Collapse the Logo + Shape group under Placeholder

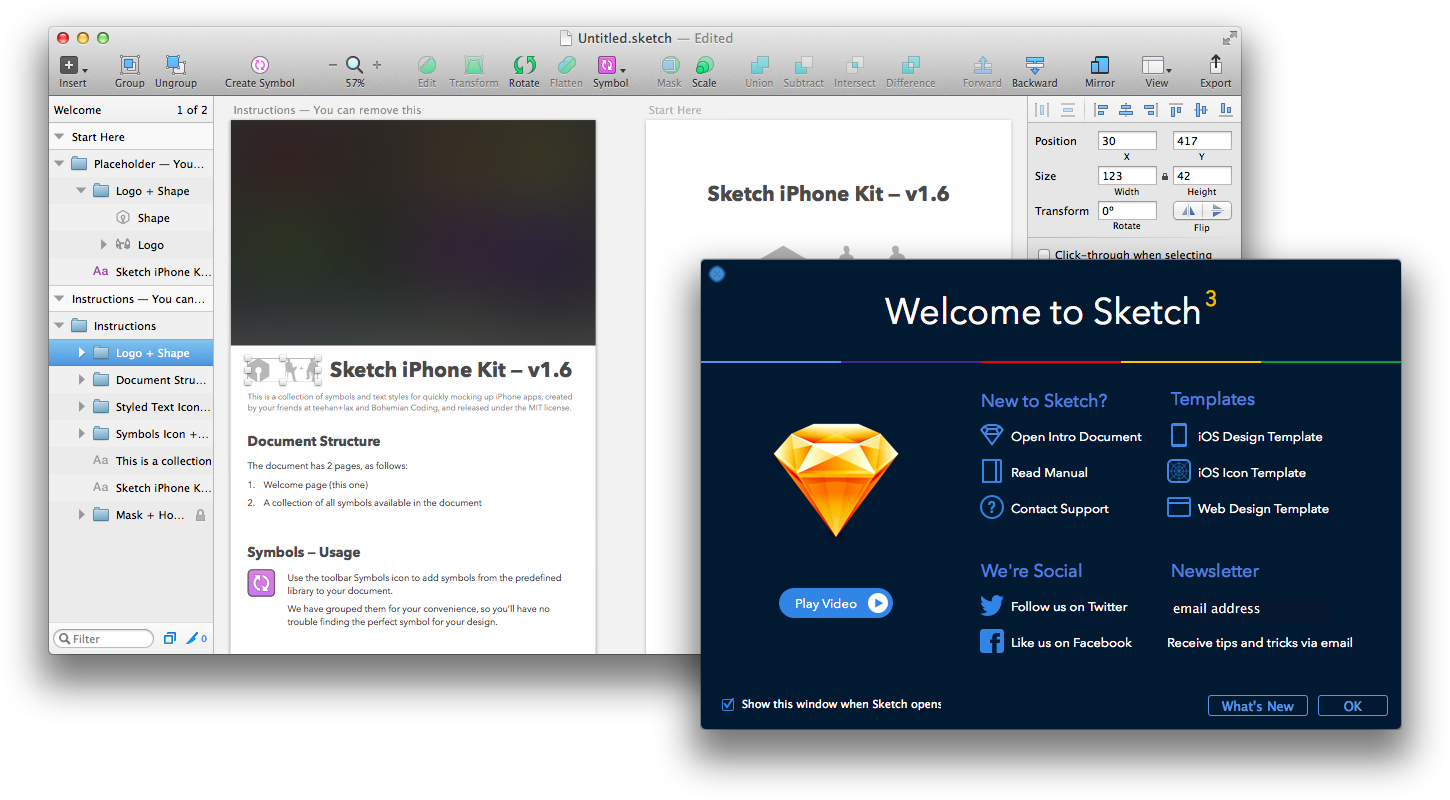pos(81,191)
